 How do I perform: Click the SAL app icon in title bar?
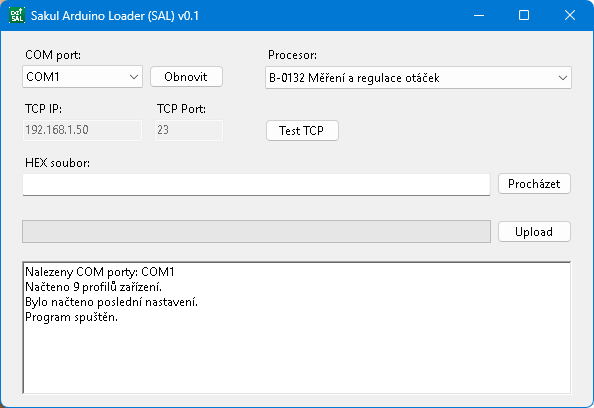click(17, 16)
